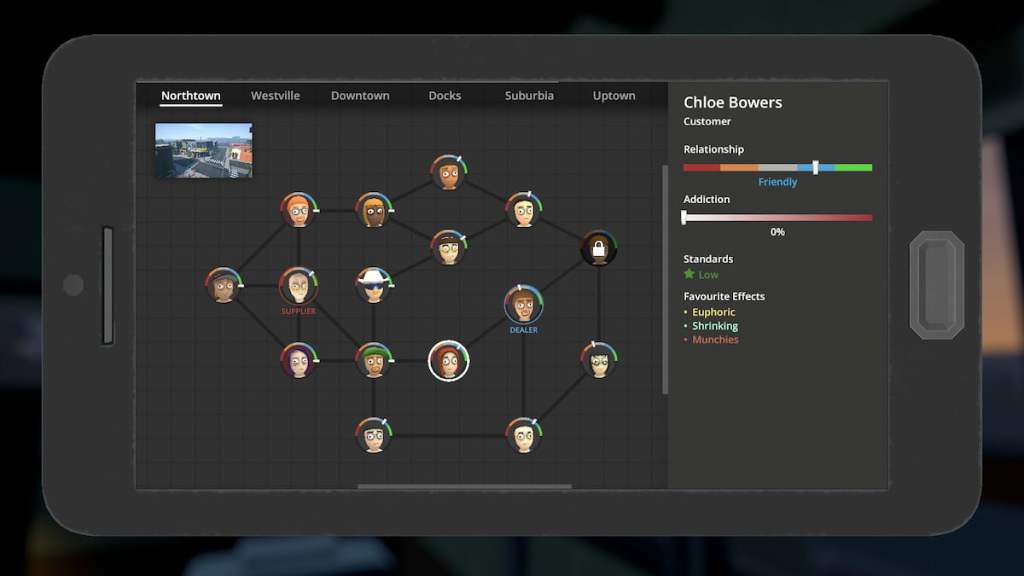
Task: Open the purple-haired contact's profile
Action: pyautogui.click(x=298, y=361)
